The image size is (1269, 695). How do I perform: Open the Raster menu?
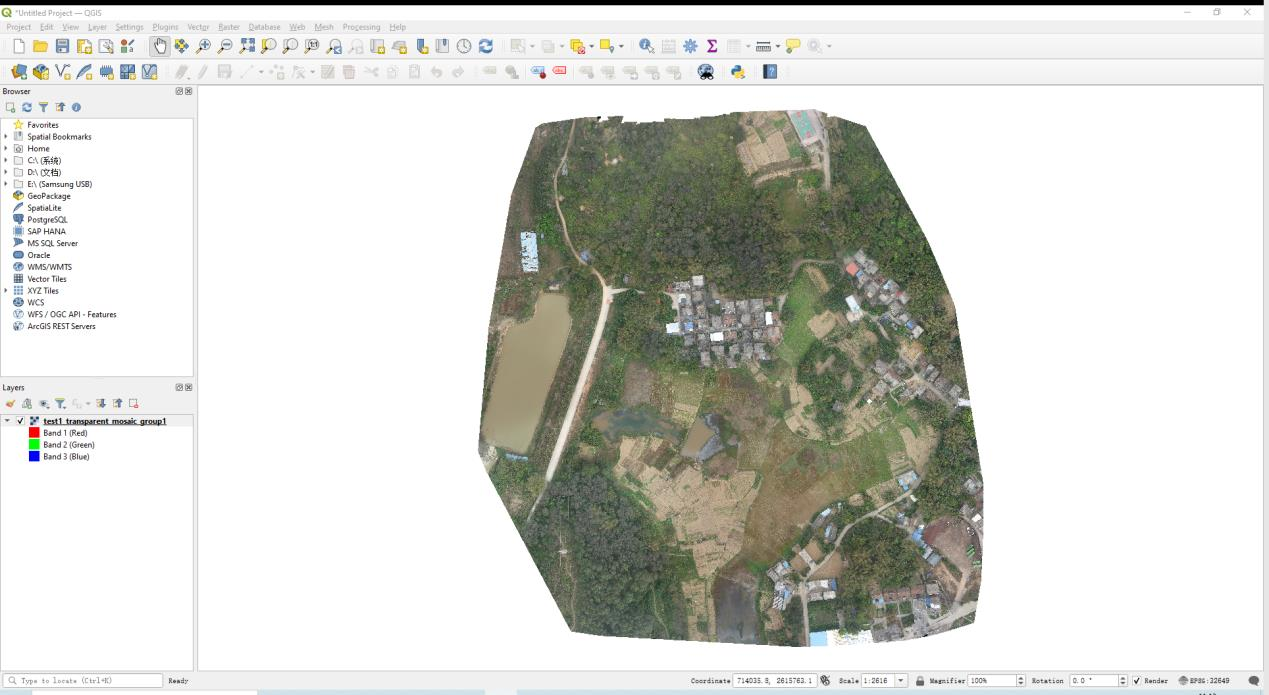(228, 27)
